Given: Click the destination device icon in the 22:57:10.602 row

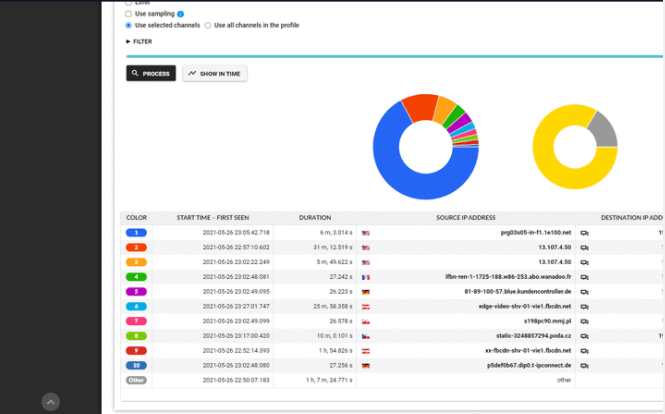Looking at the screenshot, I should click(584, 248).
